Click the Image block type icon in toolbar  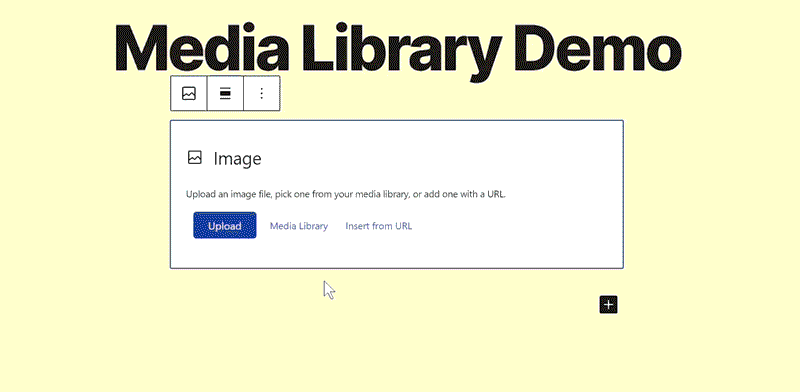click(189, 93)
